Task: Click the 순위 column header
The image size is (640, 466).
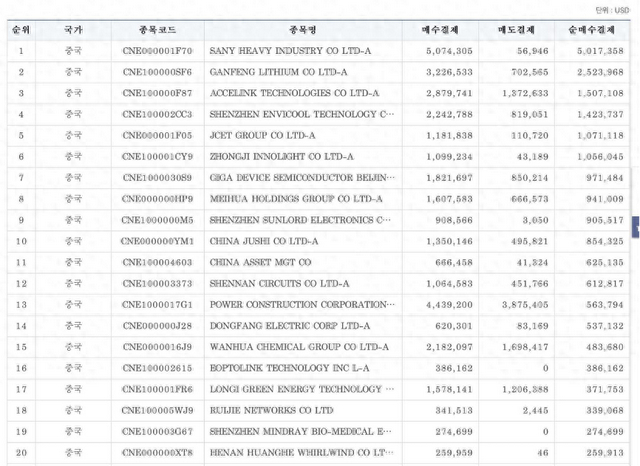Action: (21, 30)
